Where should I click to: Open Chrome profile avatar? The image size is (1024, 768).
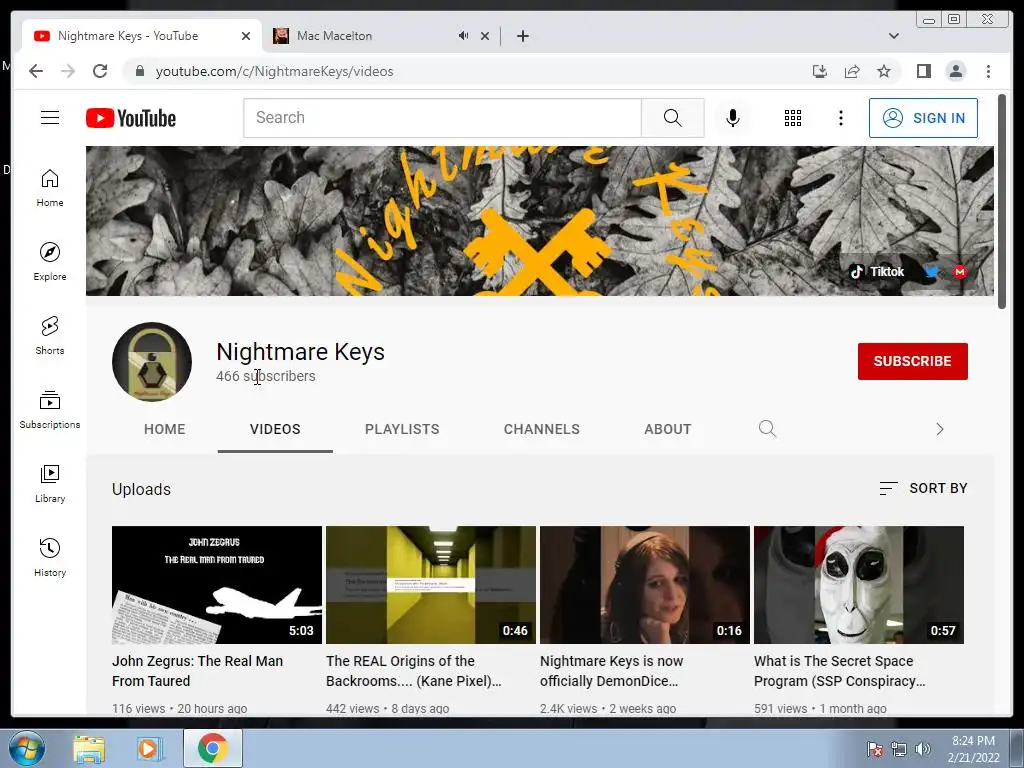tap(955, 71)
